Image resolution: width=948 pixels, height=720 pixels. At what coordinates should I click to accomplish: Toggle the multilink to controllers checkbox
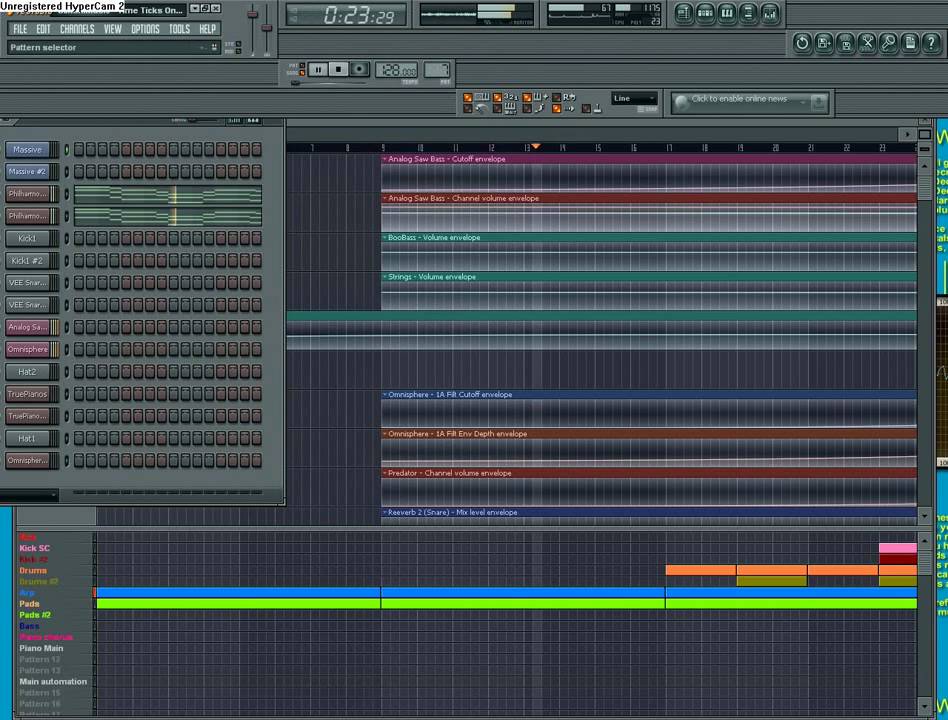pos(586,109)
